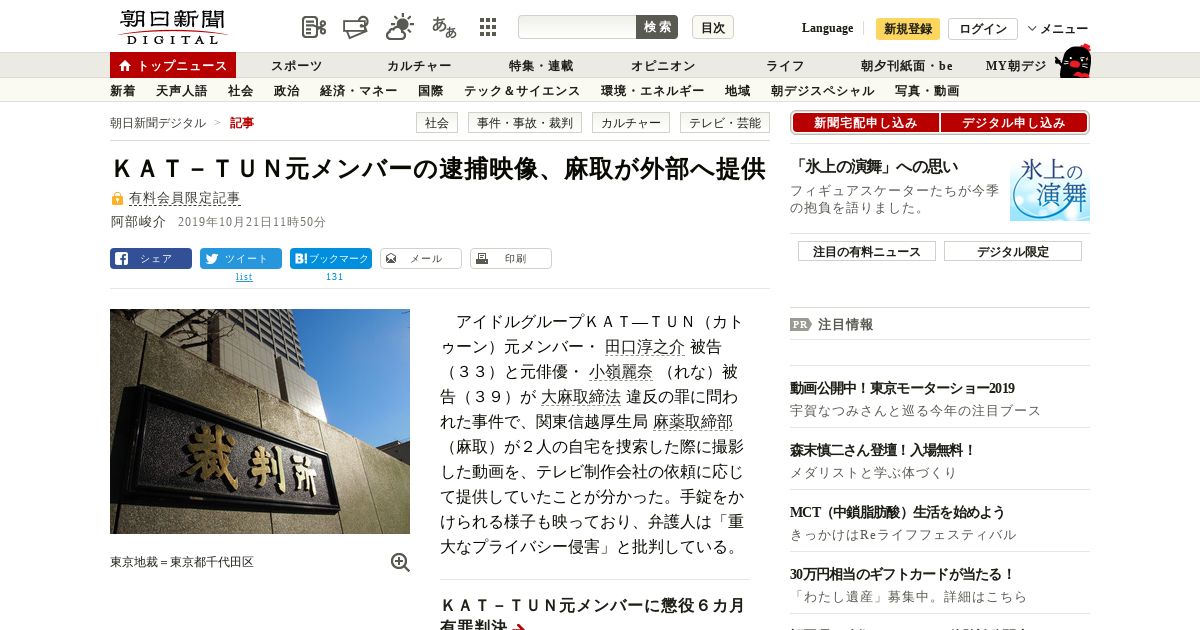Open the grid apps menu icon
The height and width of the screenshot is (630, 1200).
(488, 27)
